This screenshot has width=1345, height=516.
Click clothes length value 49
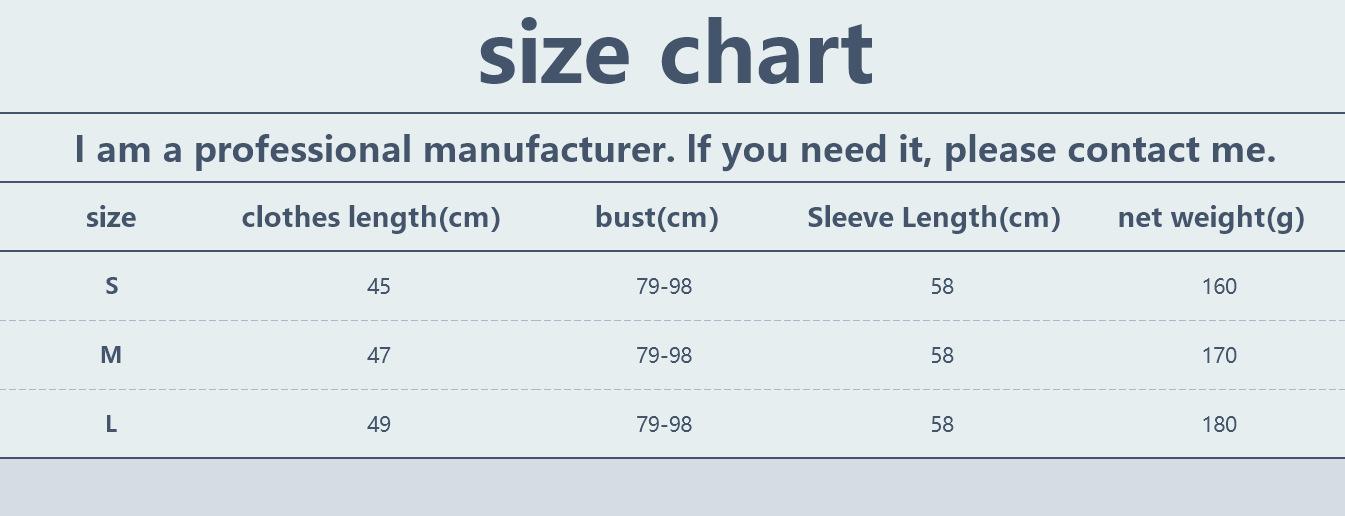pos(379,425)
